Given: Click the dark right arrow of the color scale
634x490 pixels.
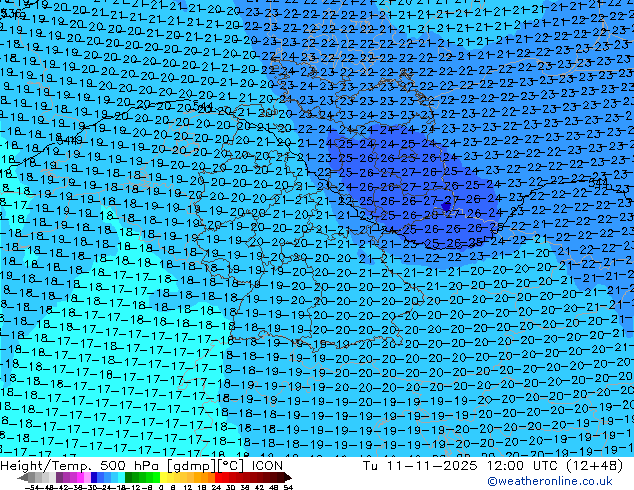Looking at the screenshot, I should coord(287,478).
